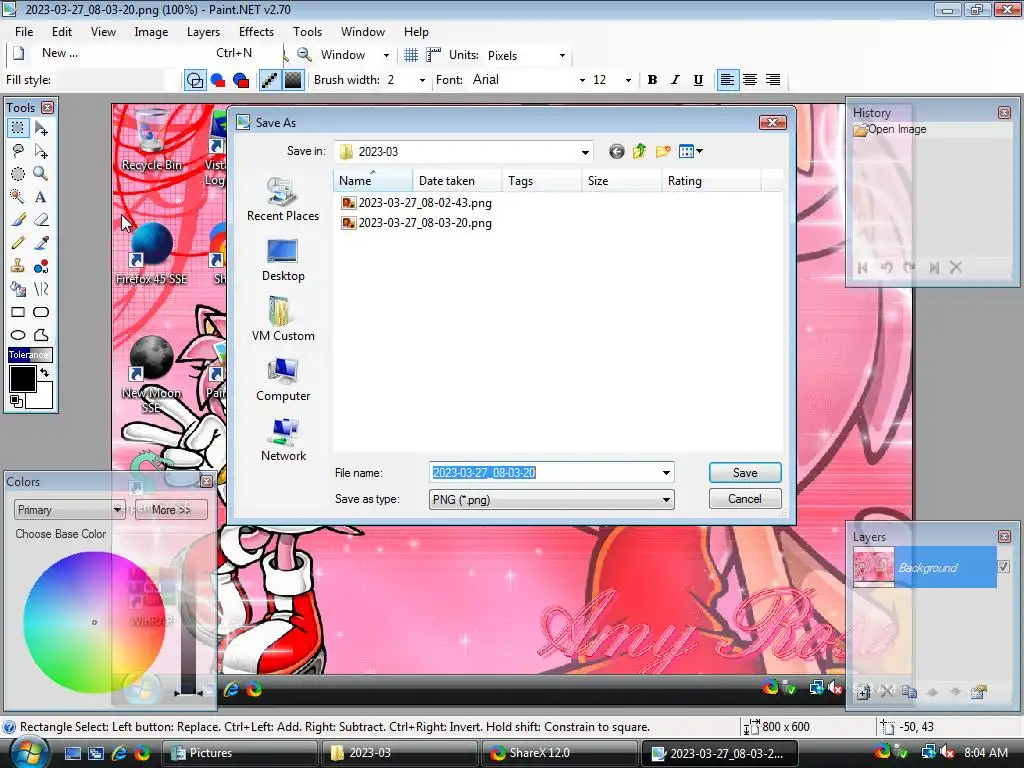The width and height of the screenshot is (1024, 768).
Task: Select the Zoom magnifier tool
Action: pyautogui.click(x=41, y=174)
